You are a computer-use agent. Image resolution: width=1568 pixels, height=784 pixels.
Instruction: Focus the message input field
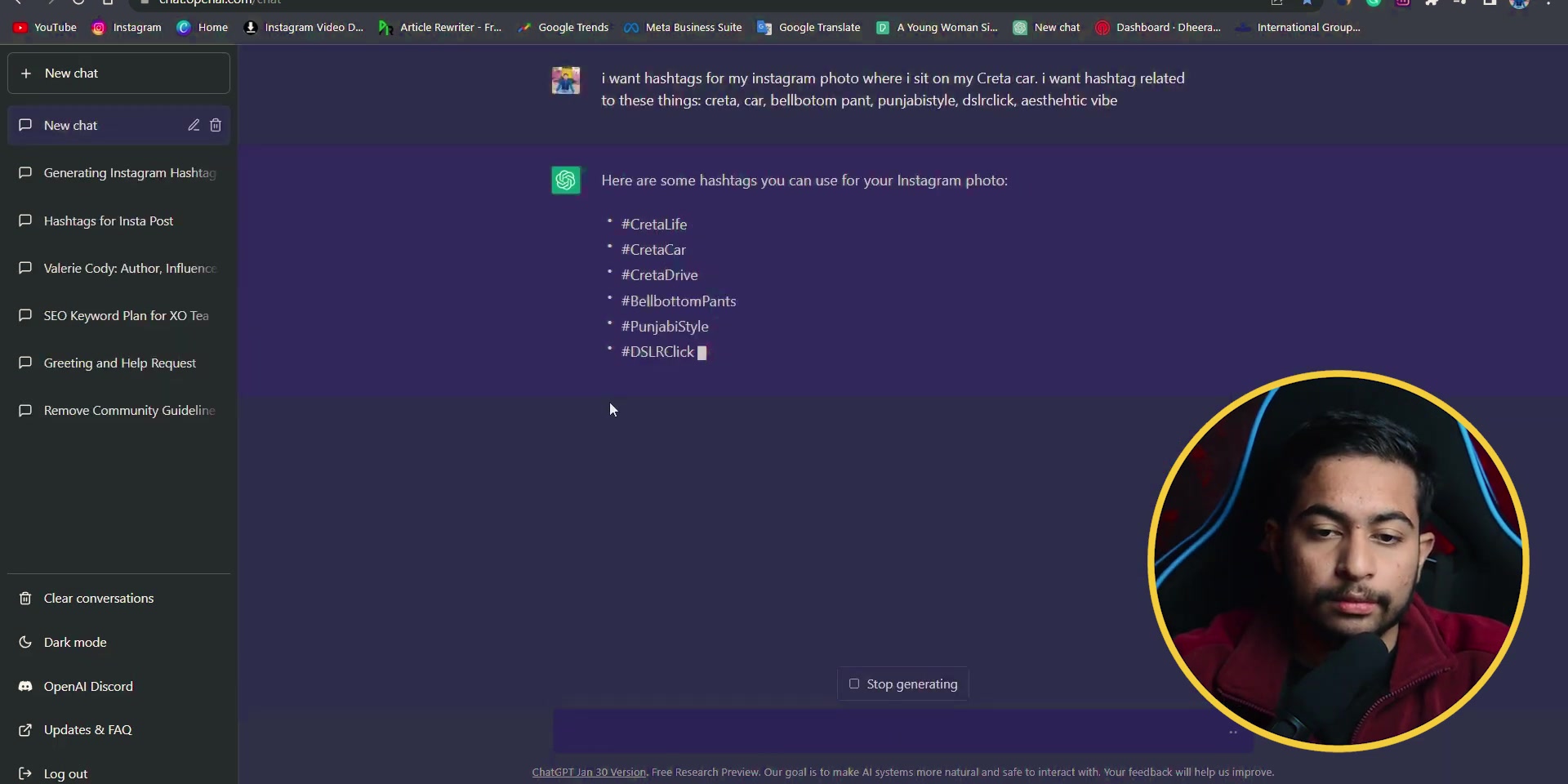890,731
